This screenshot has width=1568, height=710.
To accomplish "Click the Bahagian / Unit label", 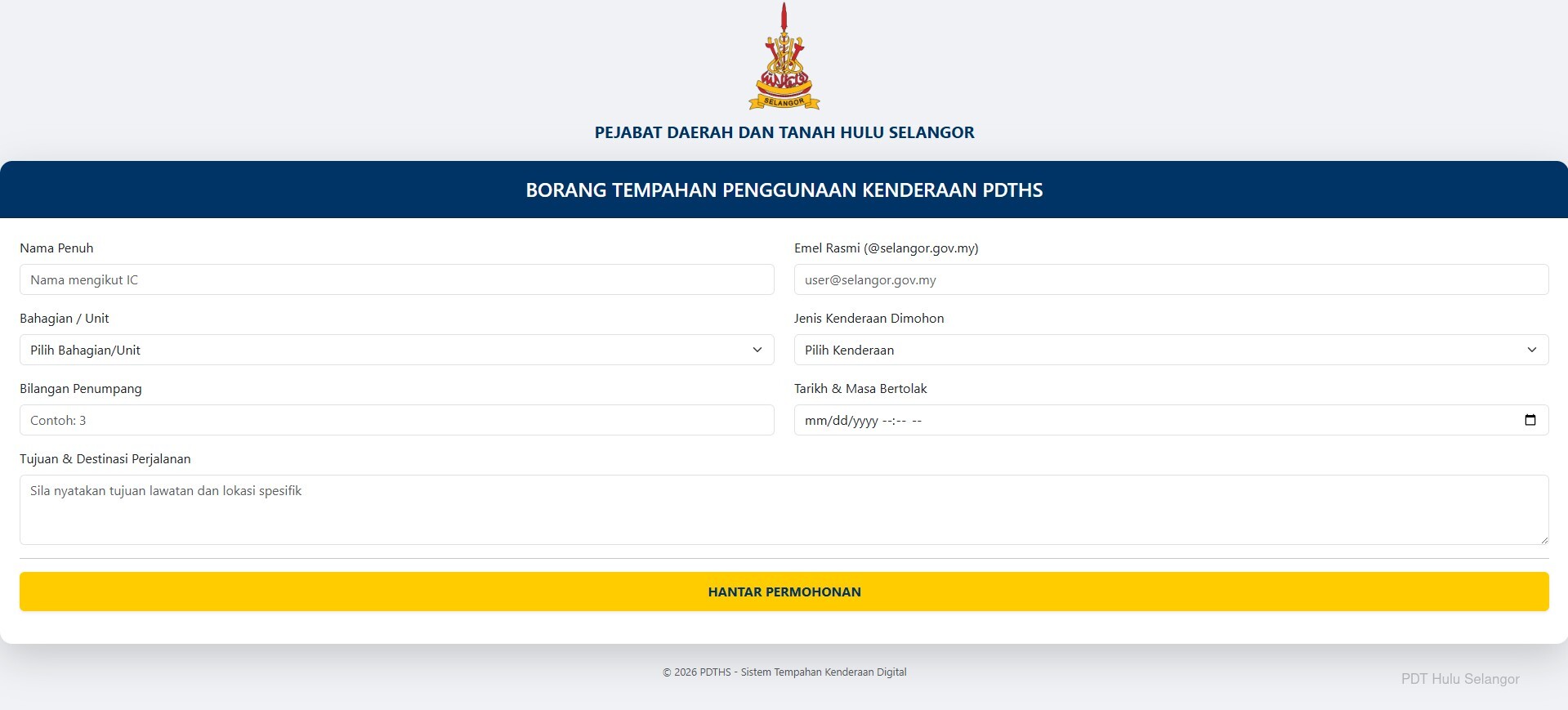I will click(64, 319).
